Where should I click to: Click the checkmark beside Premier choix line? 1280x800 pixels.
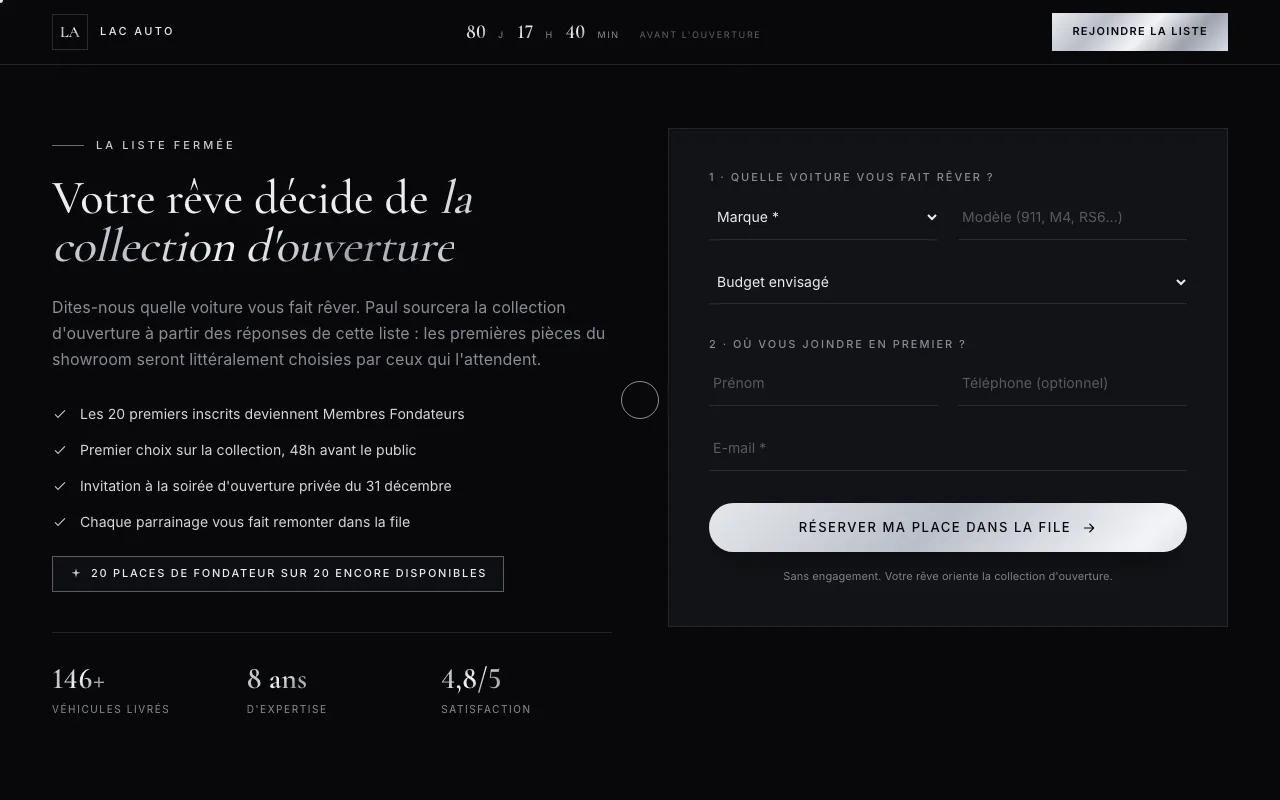pos(60,450)
